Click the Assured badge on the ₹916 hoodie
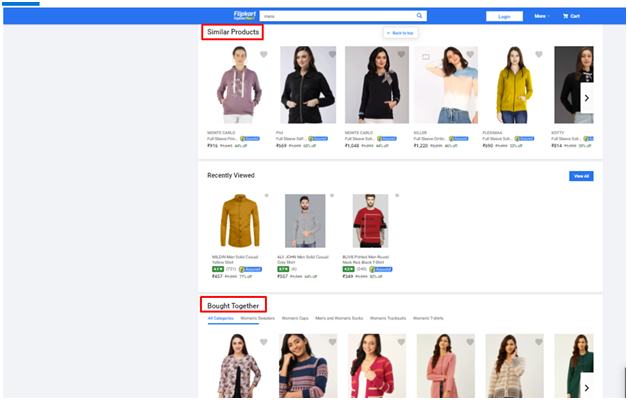The width and height of the screenshot is (628, 400). (x=250, y=139)
